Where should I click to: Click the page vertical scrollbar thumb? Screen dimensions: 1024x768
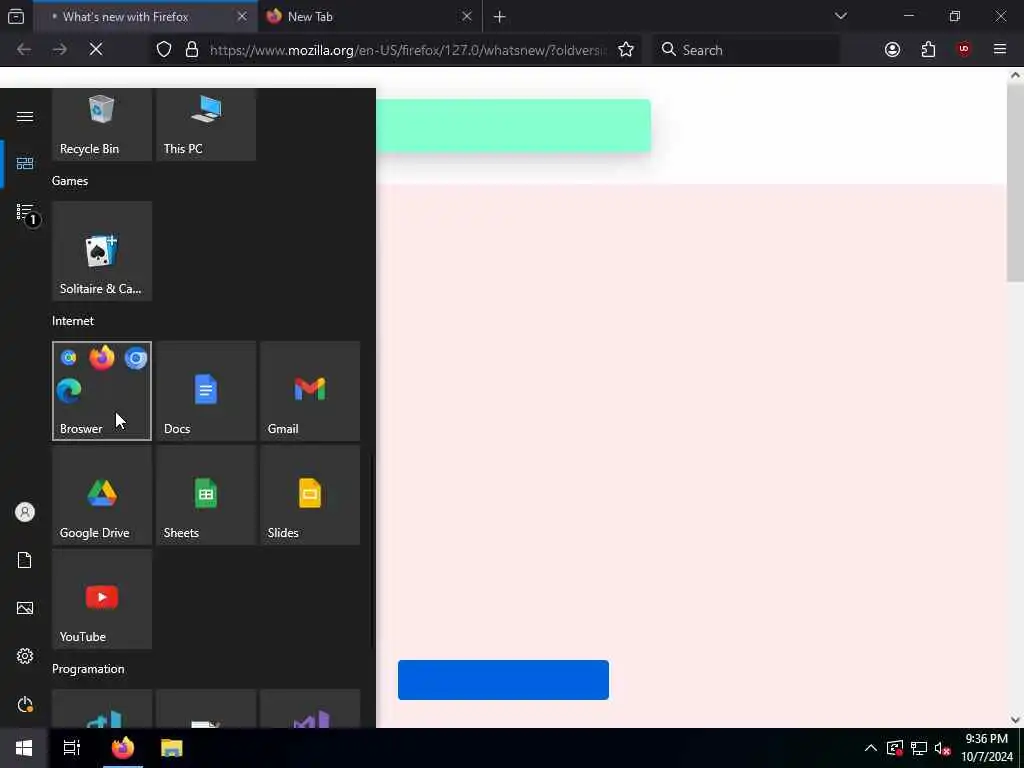point(1015,183)
